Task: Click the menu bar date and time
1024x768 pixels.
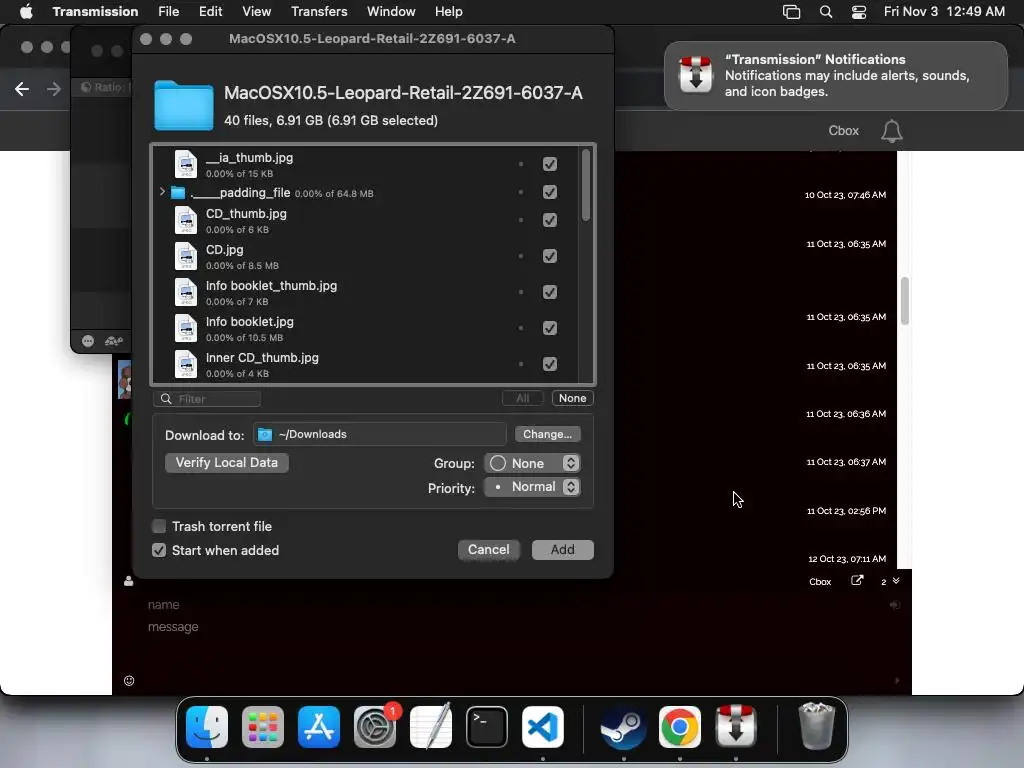Action: coord(944,11)
